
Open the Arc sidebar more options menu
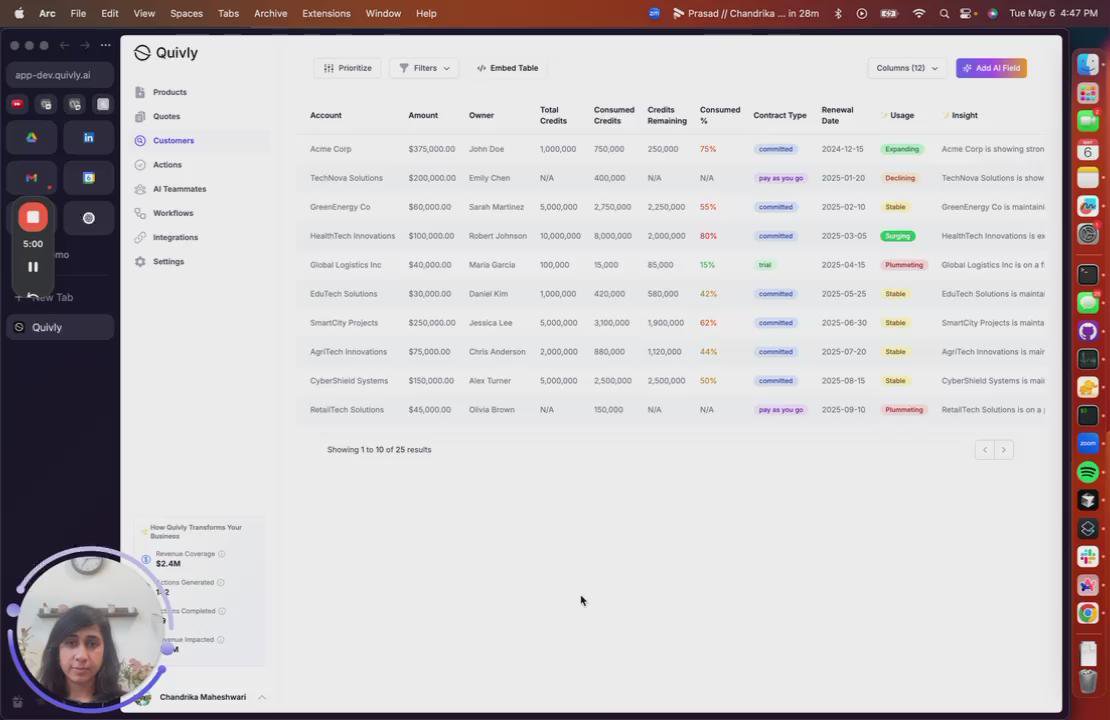tap(105, 45)
